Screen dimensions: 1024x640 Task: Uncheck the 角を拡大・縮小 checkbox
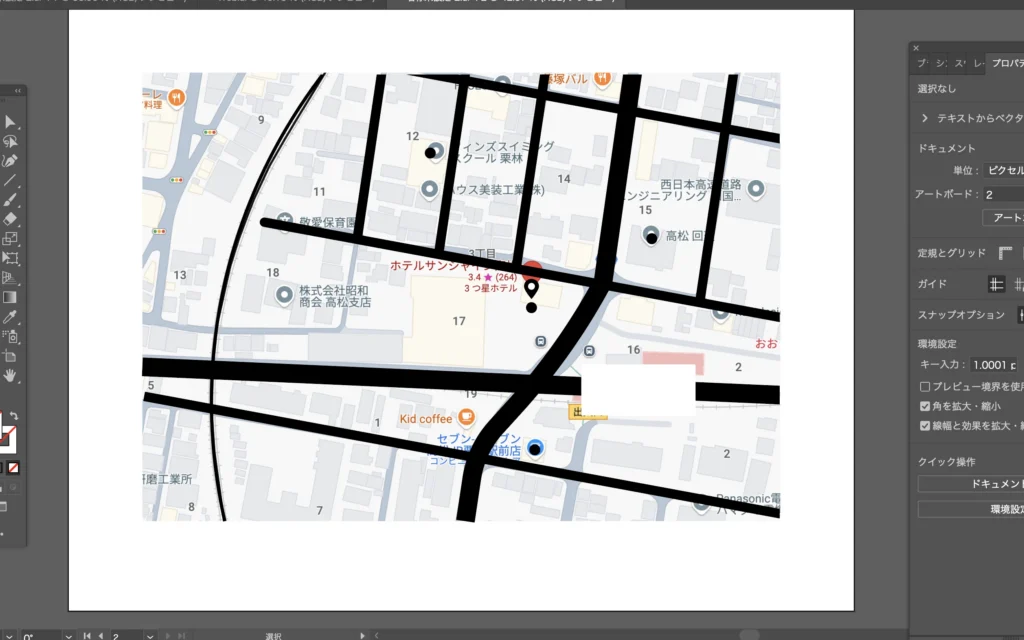coord(925,406)
